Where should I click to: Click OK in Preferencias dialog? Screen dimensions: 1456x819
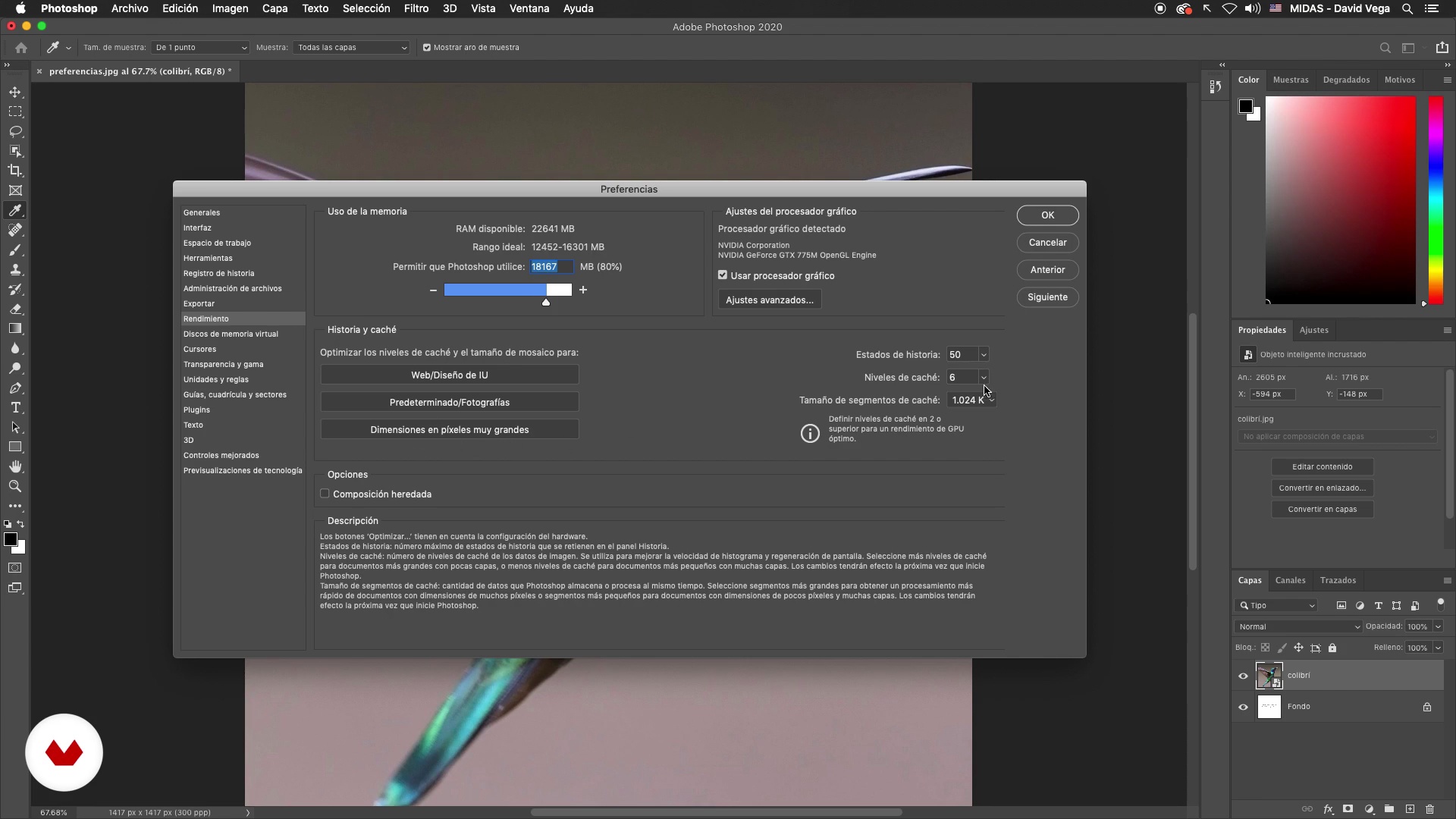point(1047,215)
